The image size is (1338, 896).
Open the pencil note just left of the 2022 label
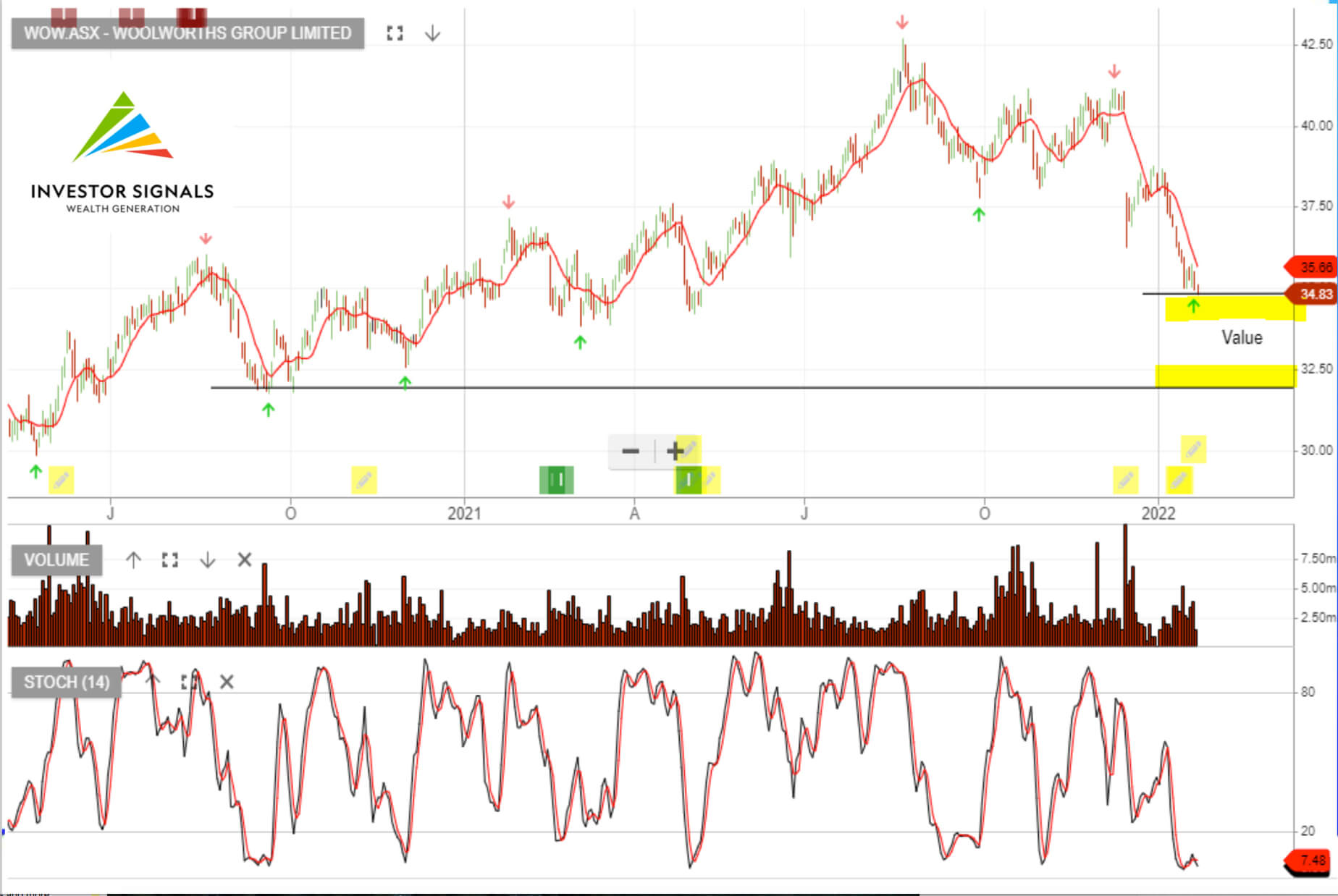(x=1126, y=480)
